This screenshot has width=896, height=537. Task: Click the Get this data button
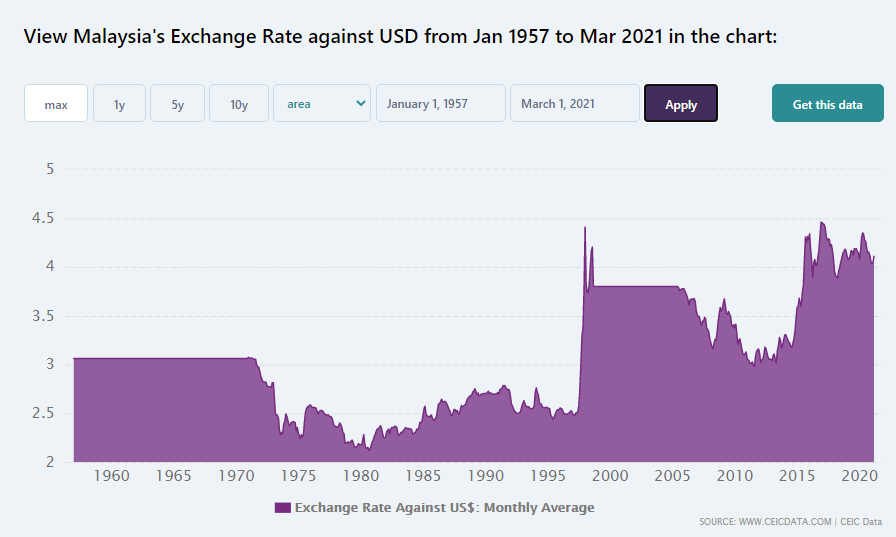tap(827, 103)
